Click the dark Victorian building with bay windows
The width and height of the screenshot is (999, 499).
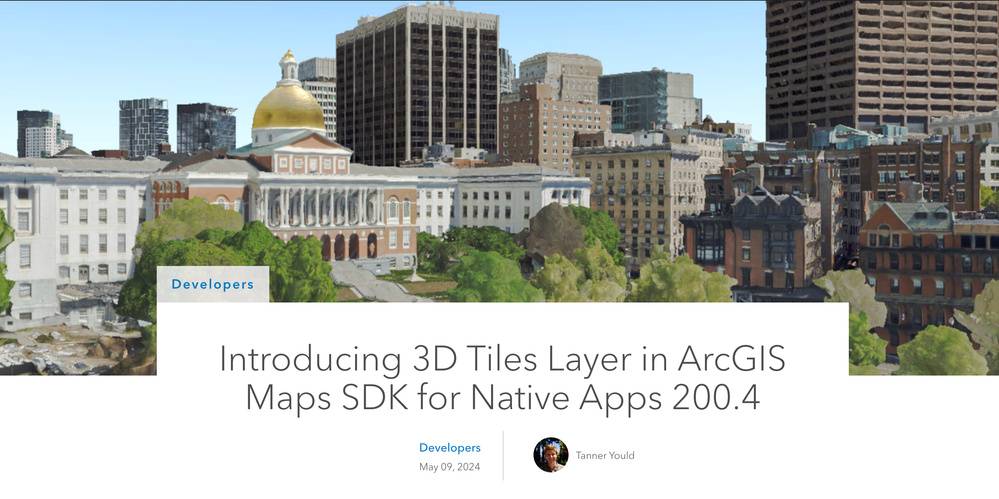(752, 239)
